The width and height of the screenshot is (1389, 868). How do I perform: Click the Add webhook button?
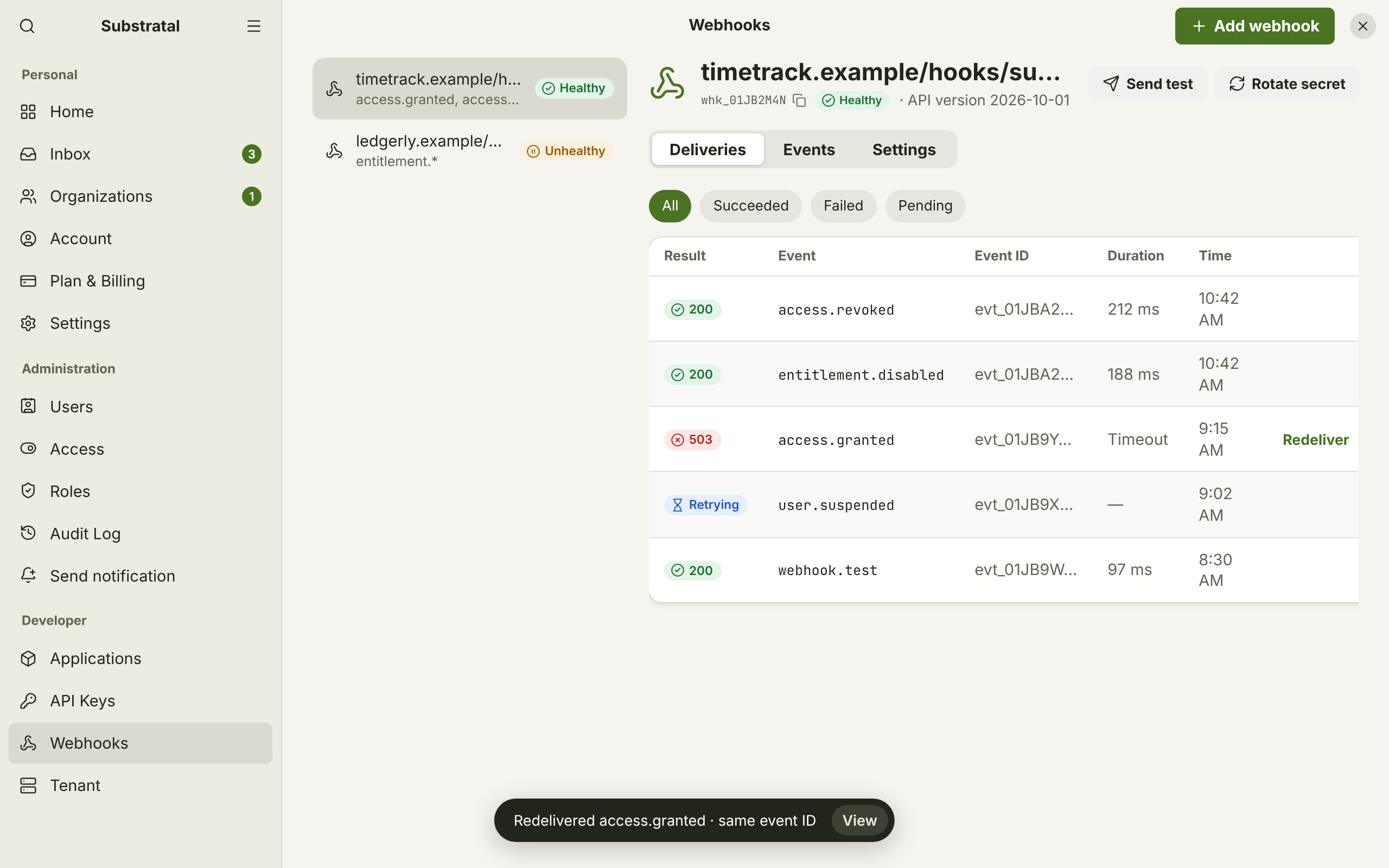pos(1254,26)
